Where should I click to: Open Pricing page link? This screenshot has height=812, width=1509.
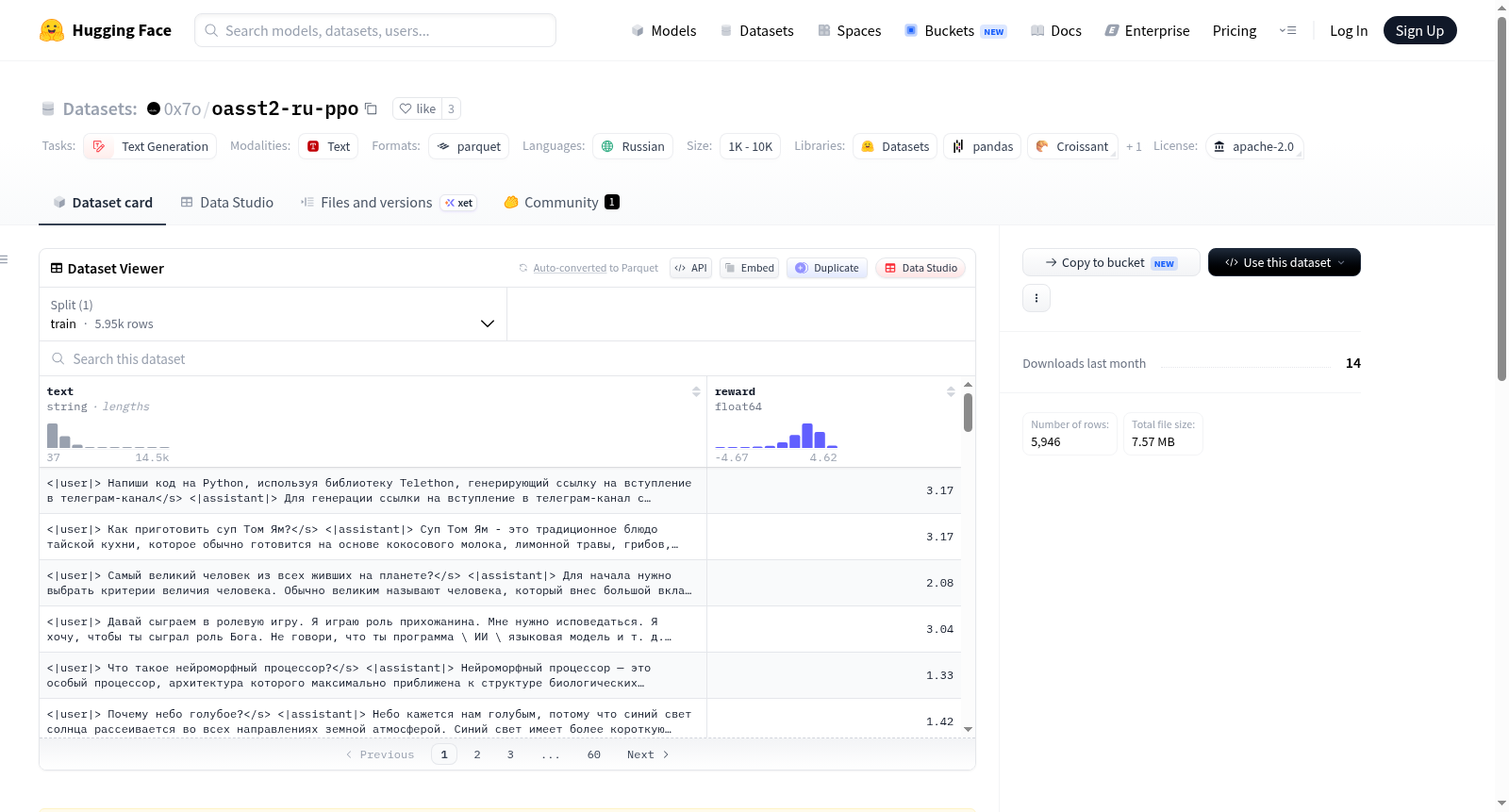click(x=1235, y=31)
